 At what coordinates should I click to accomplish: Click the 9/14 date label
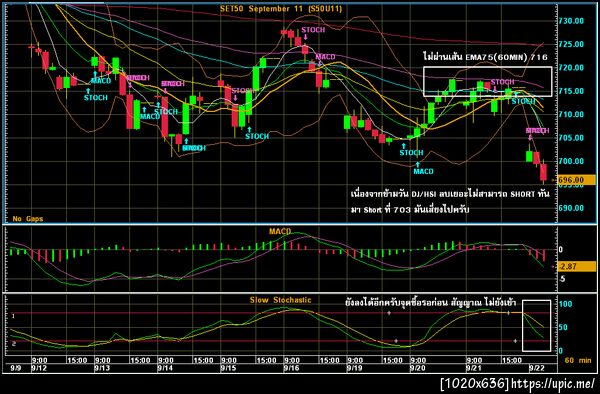point(165,368)
